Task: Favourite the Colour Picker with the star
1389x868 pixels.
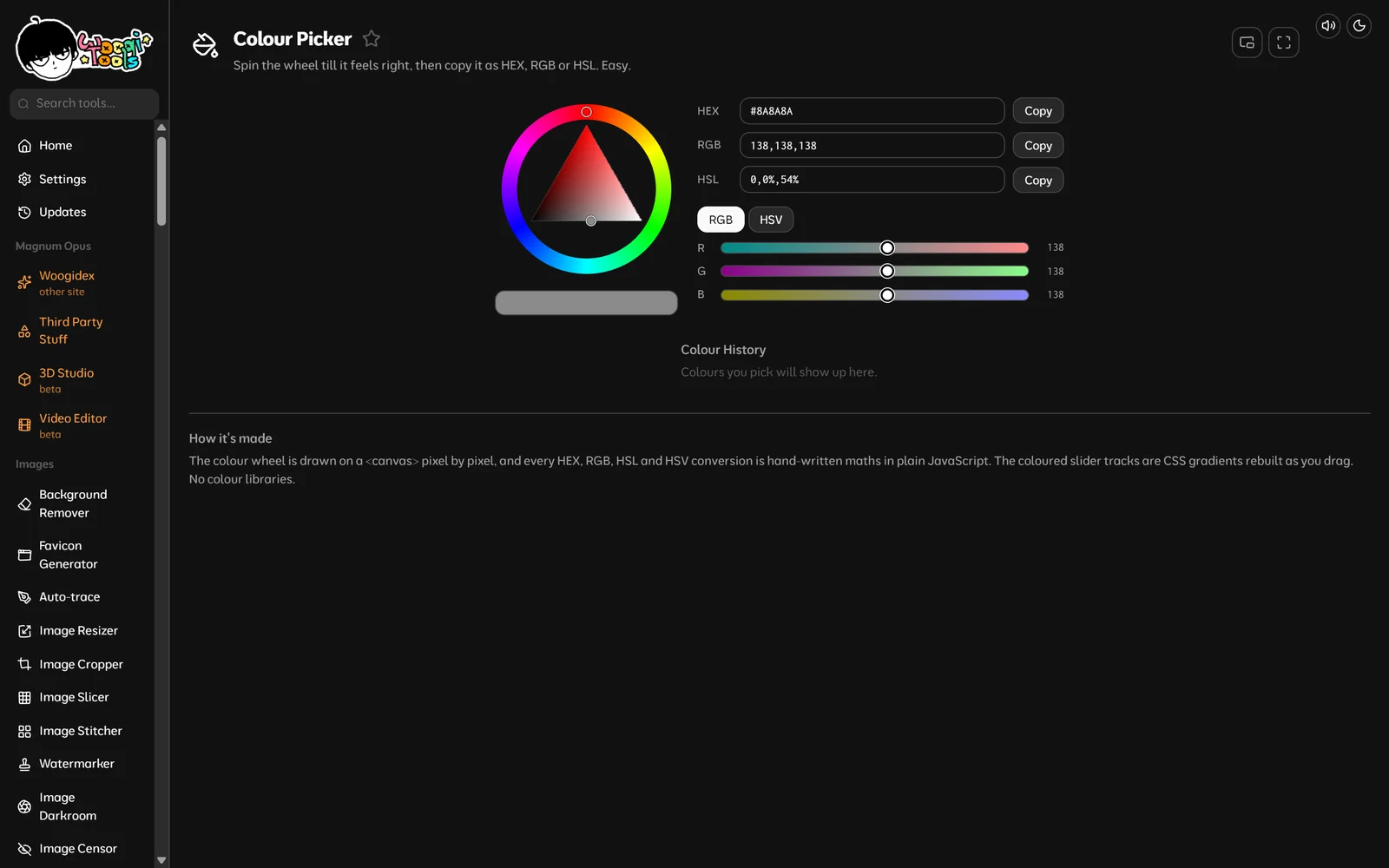Action: pos(372,38)
